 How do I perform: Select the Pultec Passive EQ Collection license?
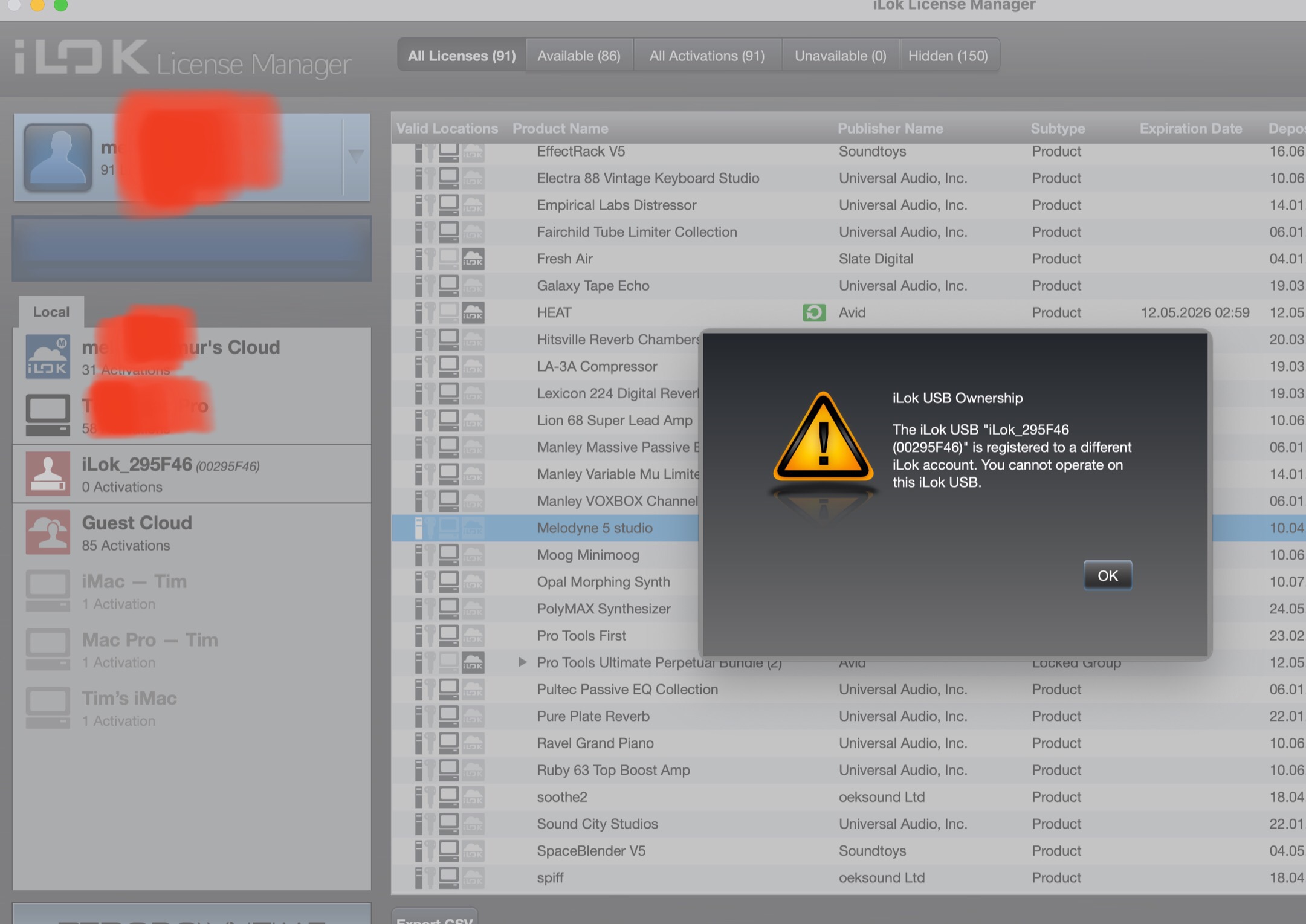(627, 689)
